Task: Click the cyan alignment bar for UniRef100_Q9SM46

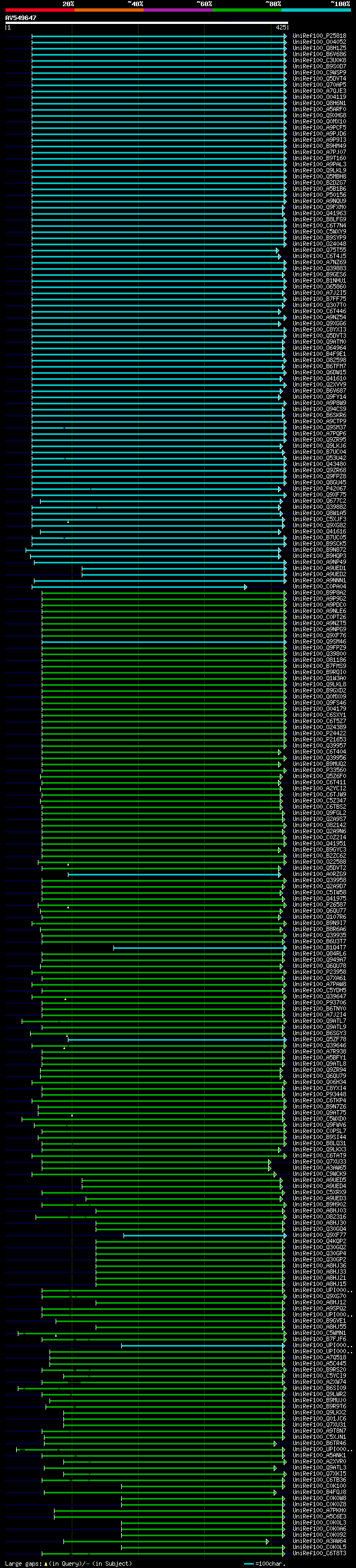Action: [x=163, y=641]
